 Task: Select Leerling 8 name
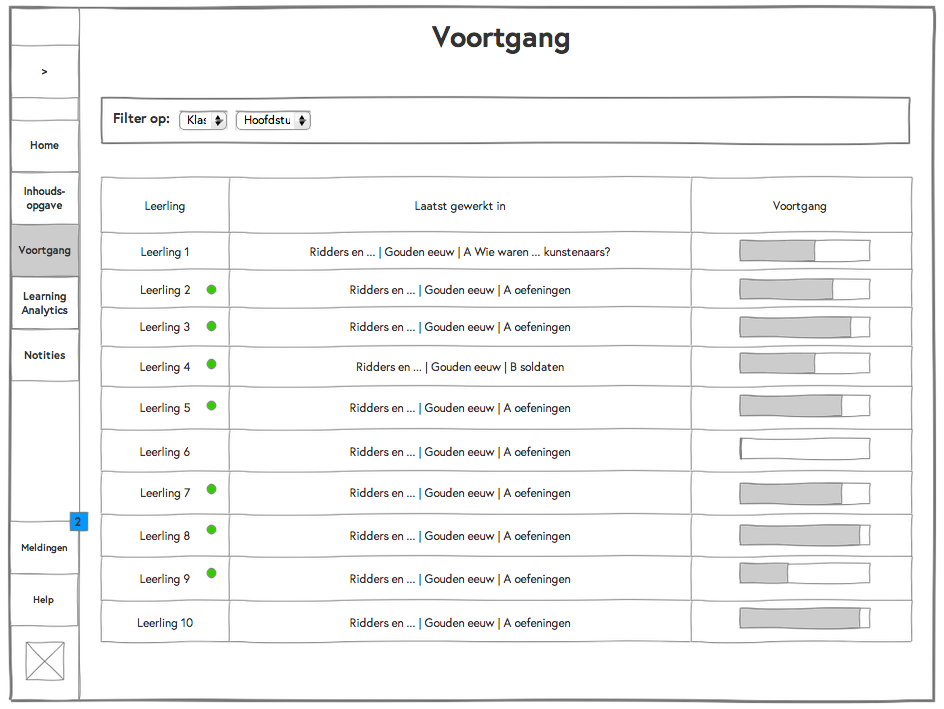coord(165,536)
